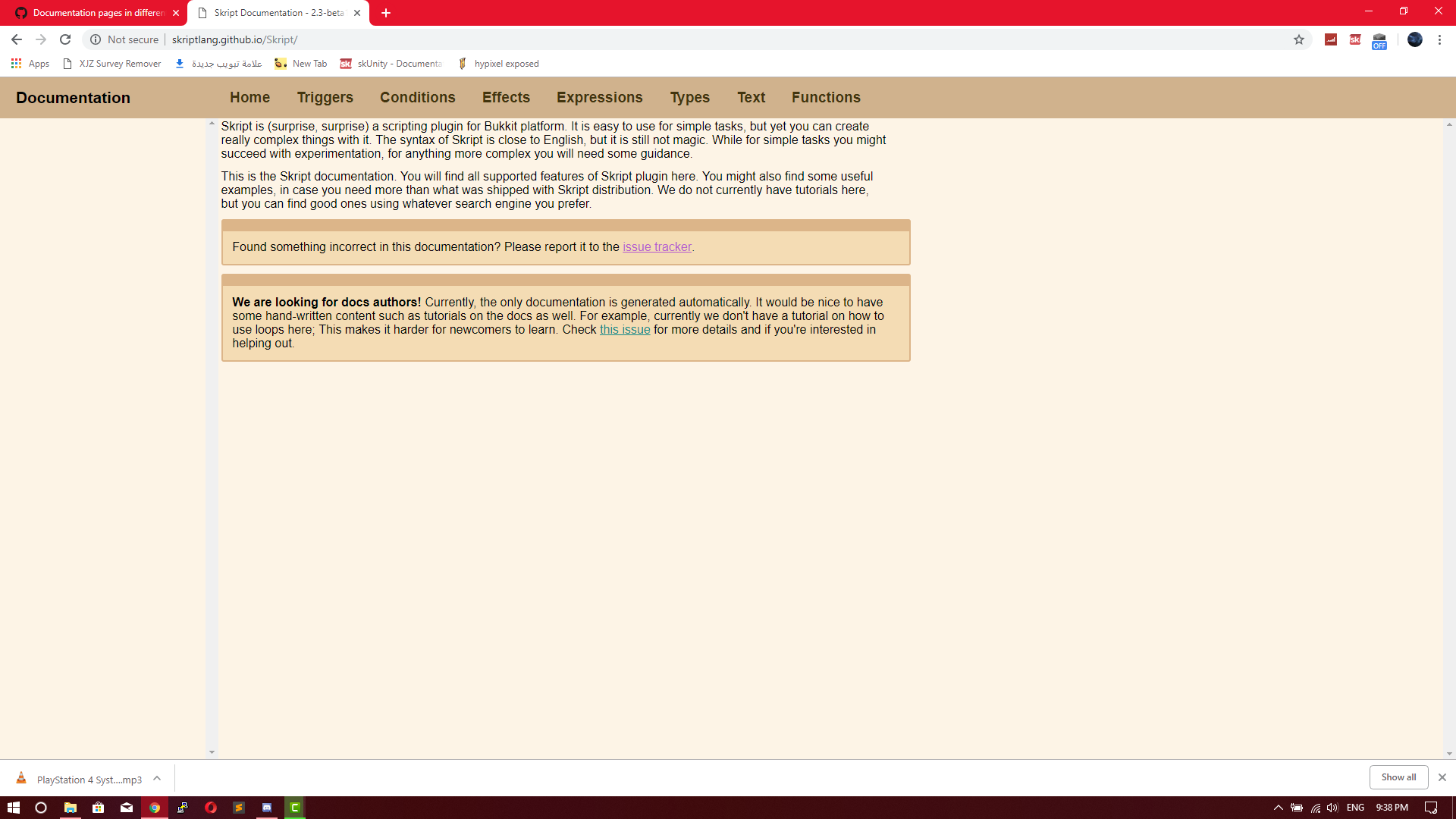The height and width of the screenshot is (819, 1456).
Task: Click the extension showing an OFF badge
Action: (x=1380, y=39)
